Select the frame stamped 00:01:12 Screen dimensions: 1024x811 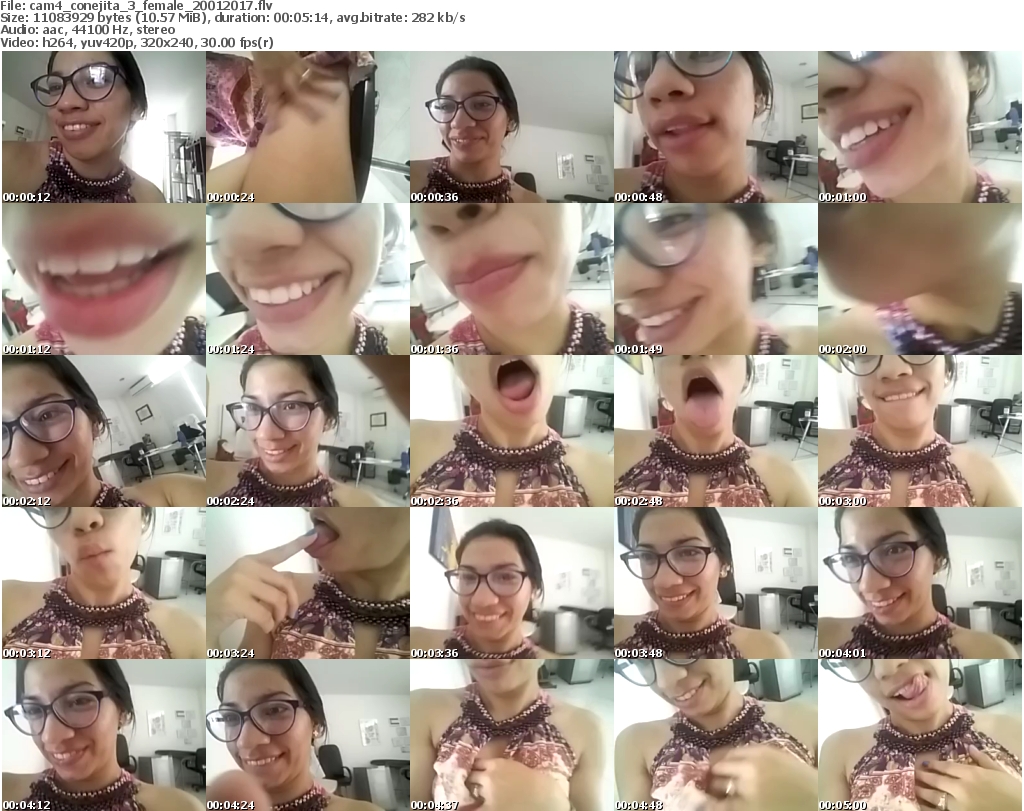104,279
